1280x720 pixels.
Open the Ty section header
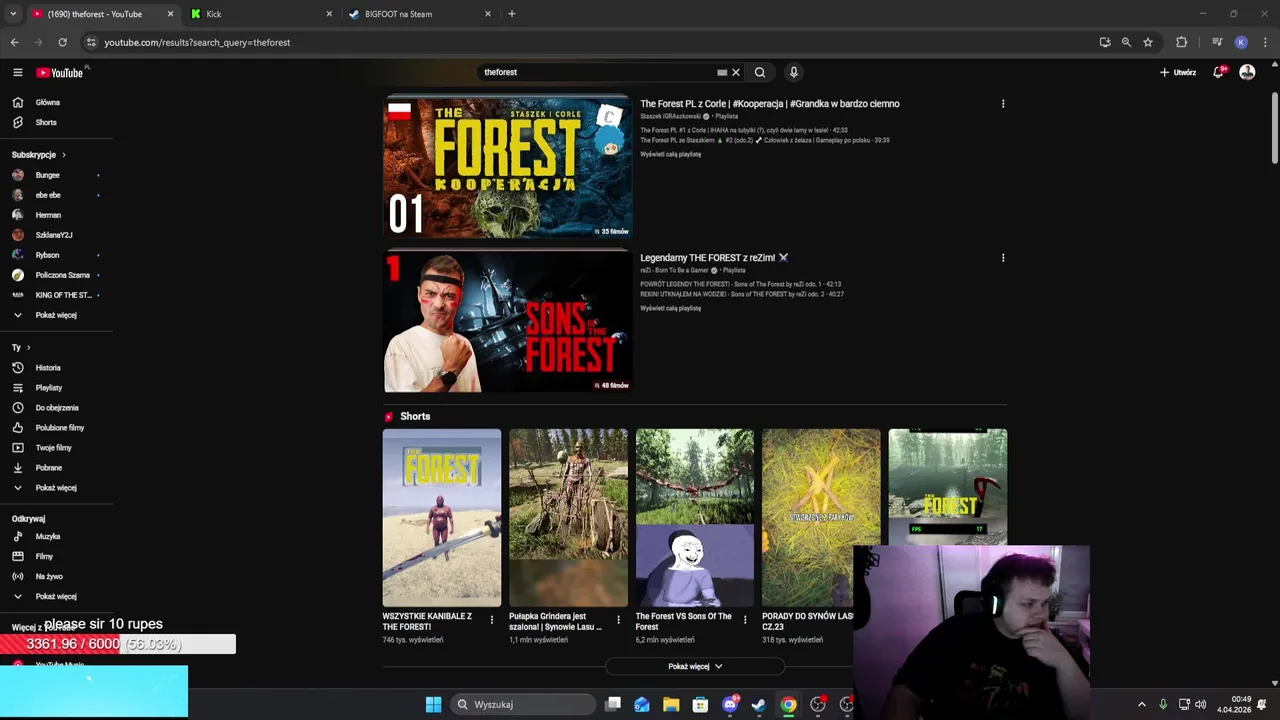[x=21, y=347]
